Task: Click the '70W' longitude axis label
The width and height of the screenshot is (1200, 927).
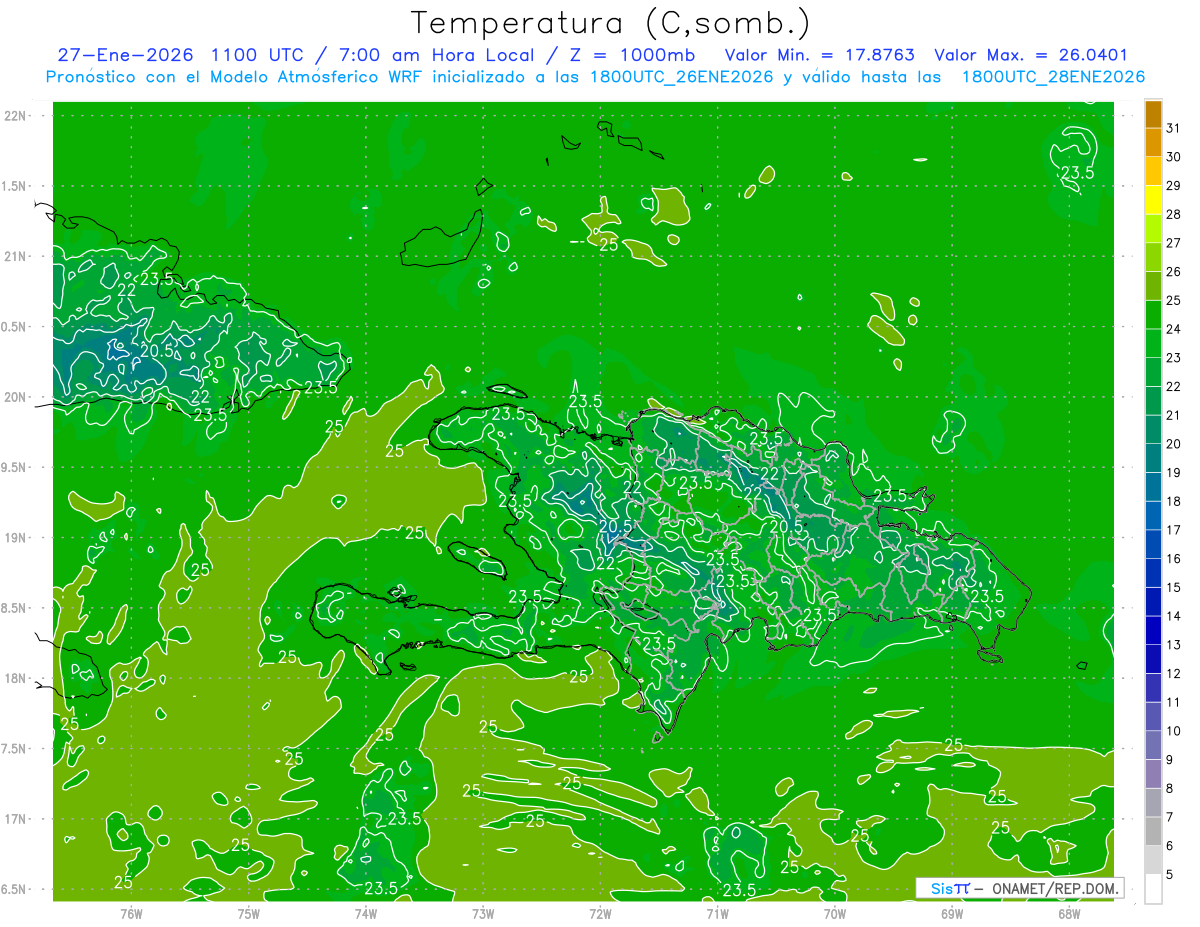Action: click(x=835, y=913)
